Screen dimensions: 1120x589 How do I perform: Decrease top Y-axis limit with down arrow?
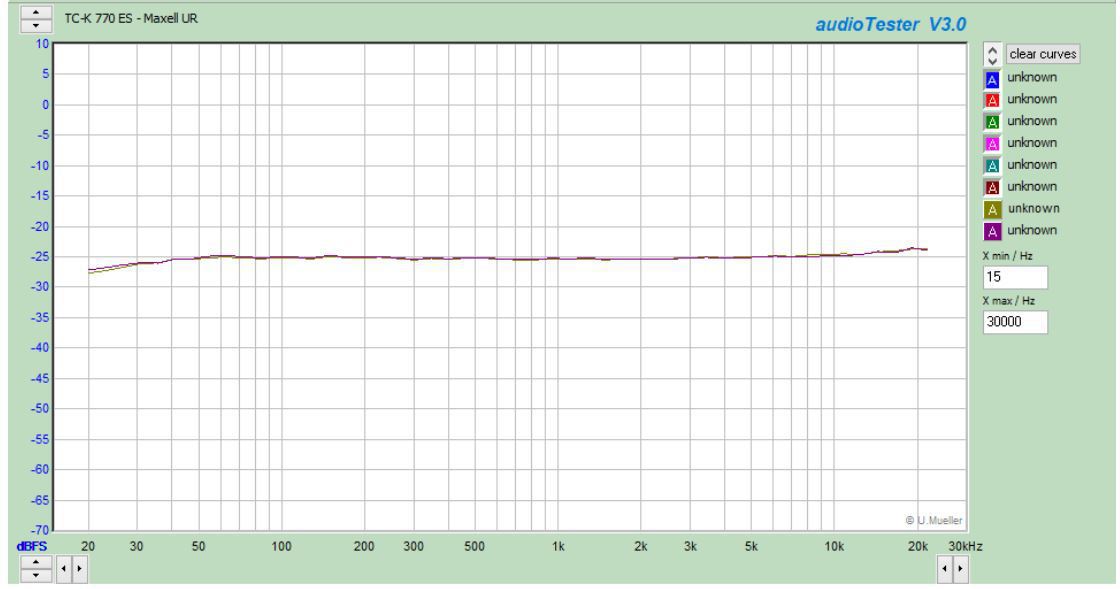(x=37, y=23)
